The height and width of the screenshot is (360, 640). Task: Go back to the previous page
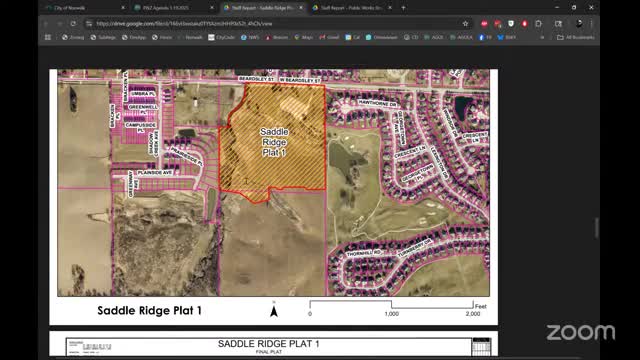(46, 24)
